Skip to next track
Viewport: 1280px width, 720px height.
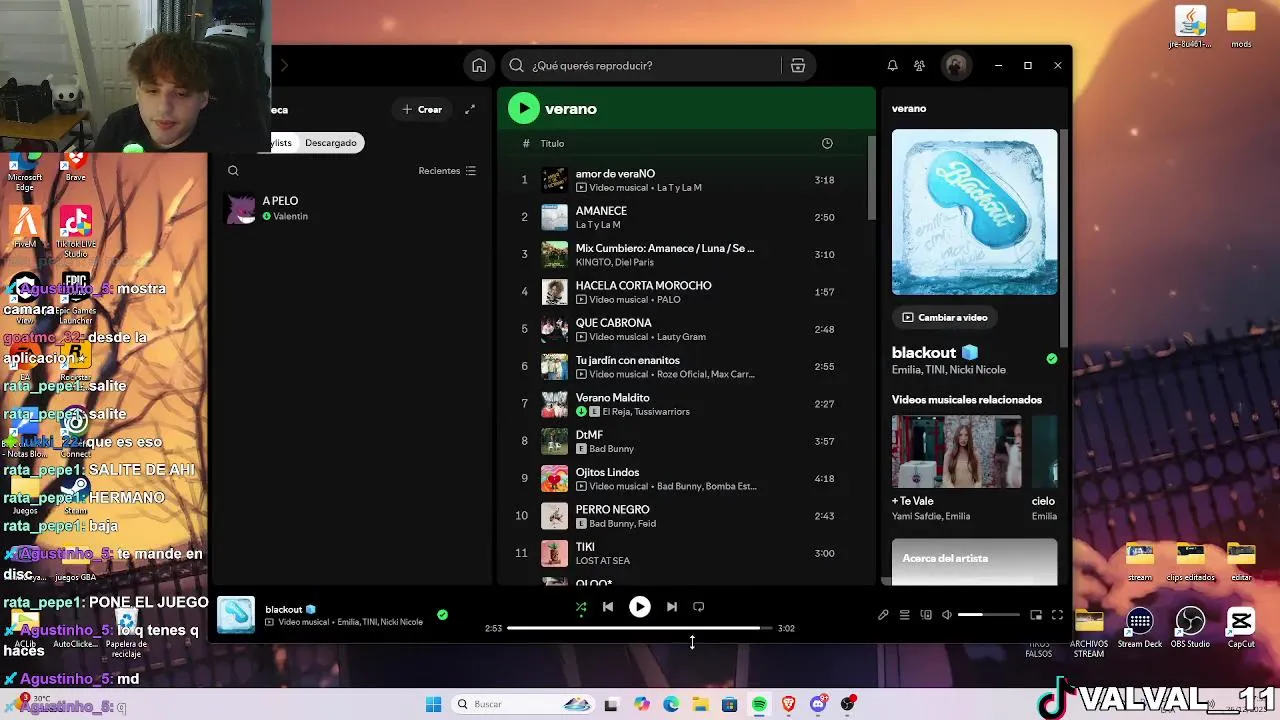672,607
